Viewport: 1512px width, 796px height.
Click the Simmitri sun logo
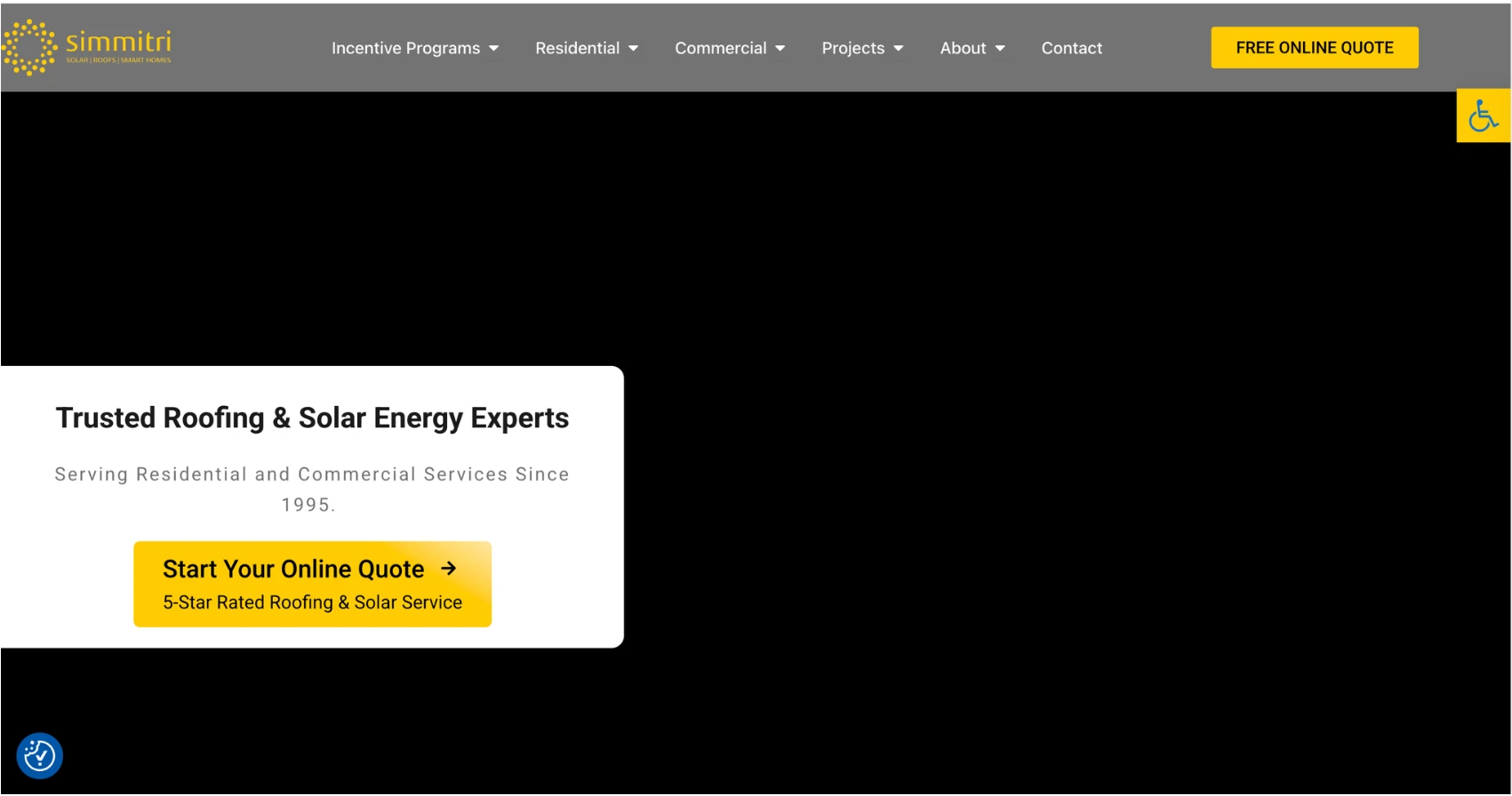[29, 47]
